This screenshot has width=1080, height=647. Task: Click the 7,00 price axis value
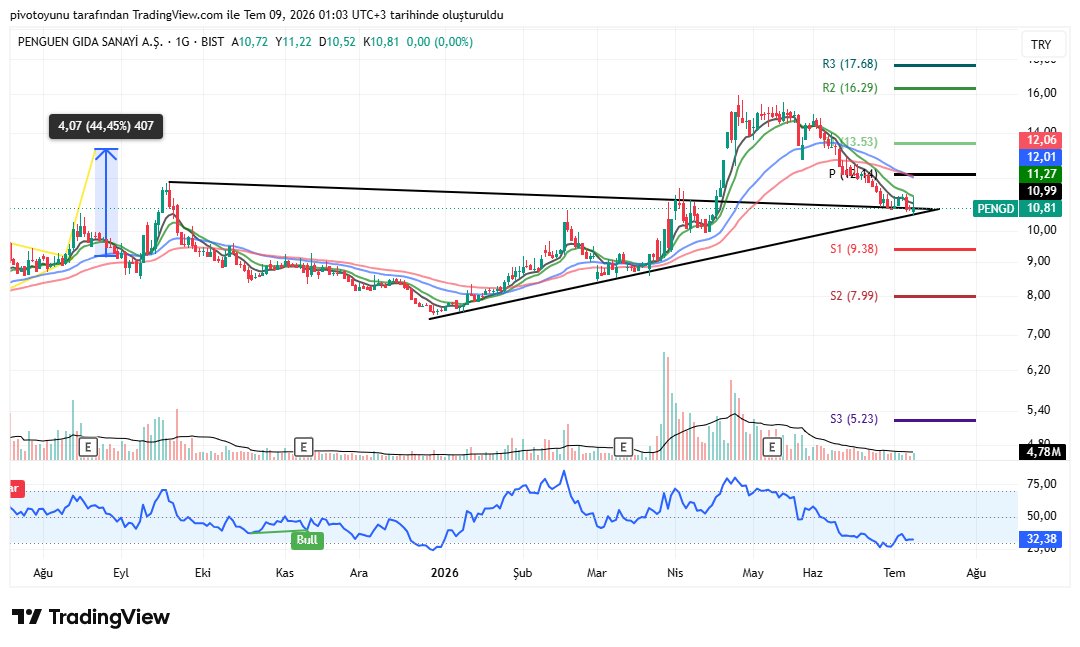1041,333
